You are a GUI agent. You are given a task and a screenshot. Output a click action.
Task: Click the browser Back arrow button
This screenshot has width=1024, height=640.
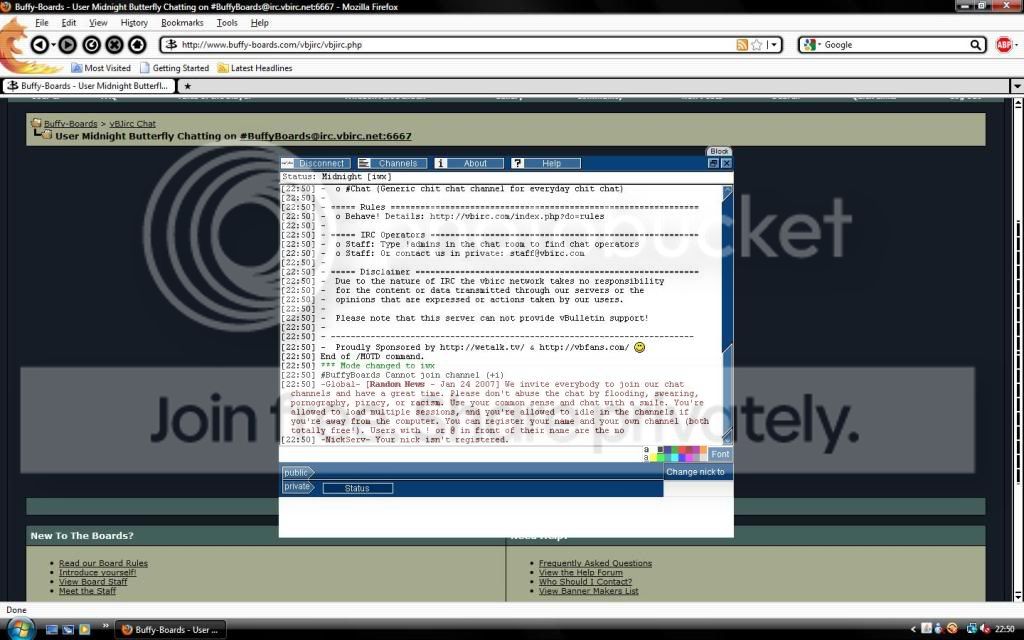39,44
